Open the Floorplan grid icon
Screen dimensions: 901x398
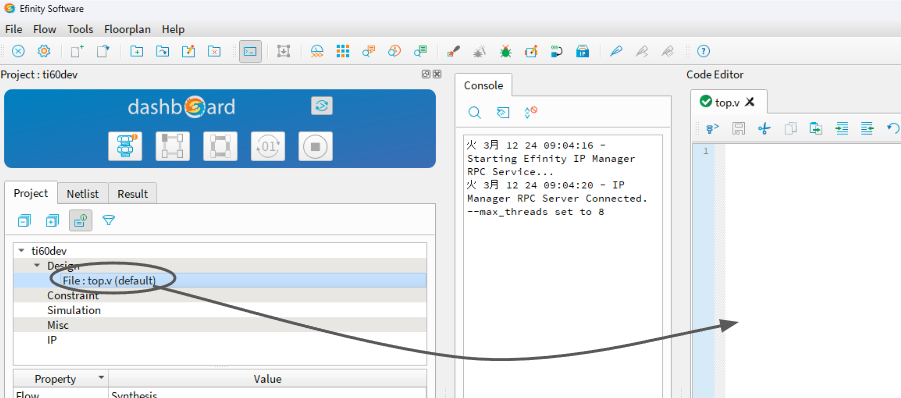(x=343, y=51)
